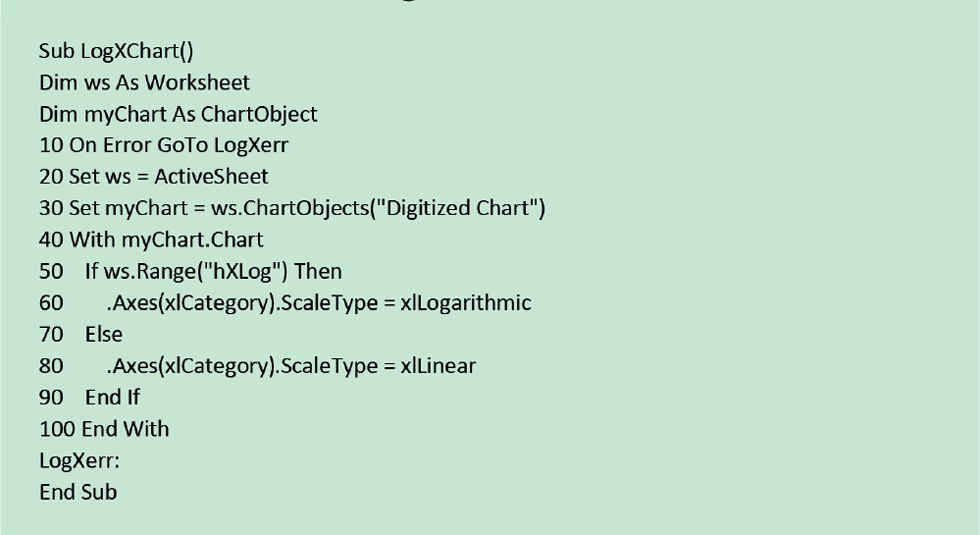Click the "Digitized Chart" string literal

(x=461, y=209)
